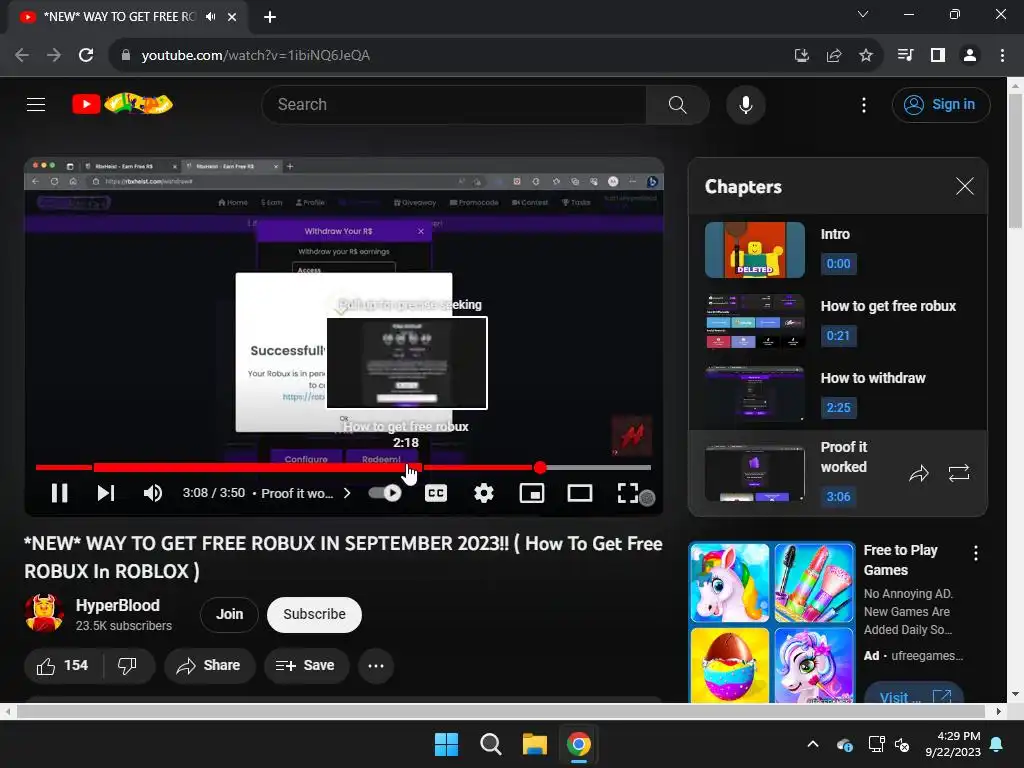Image resolution: width=1024 pixels, height=768 pixels.
Task: Open File Explorer from taskbar
Action: pos(534,744)
